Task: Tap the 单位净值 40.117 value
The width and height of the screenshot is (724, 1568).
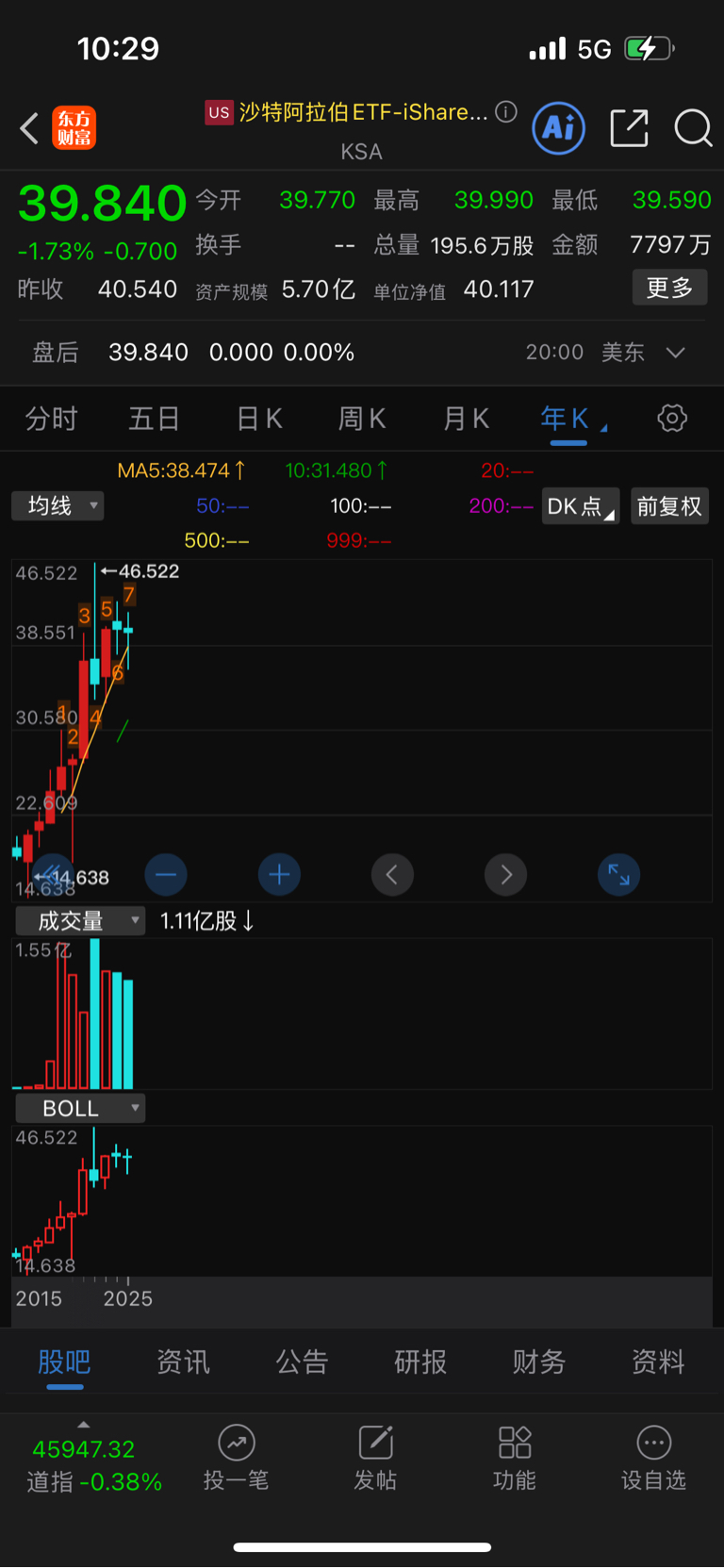Action: [454, 289]
